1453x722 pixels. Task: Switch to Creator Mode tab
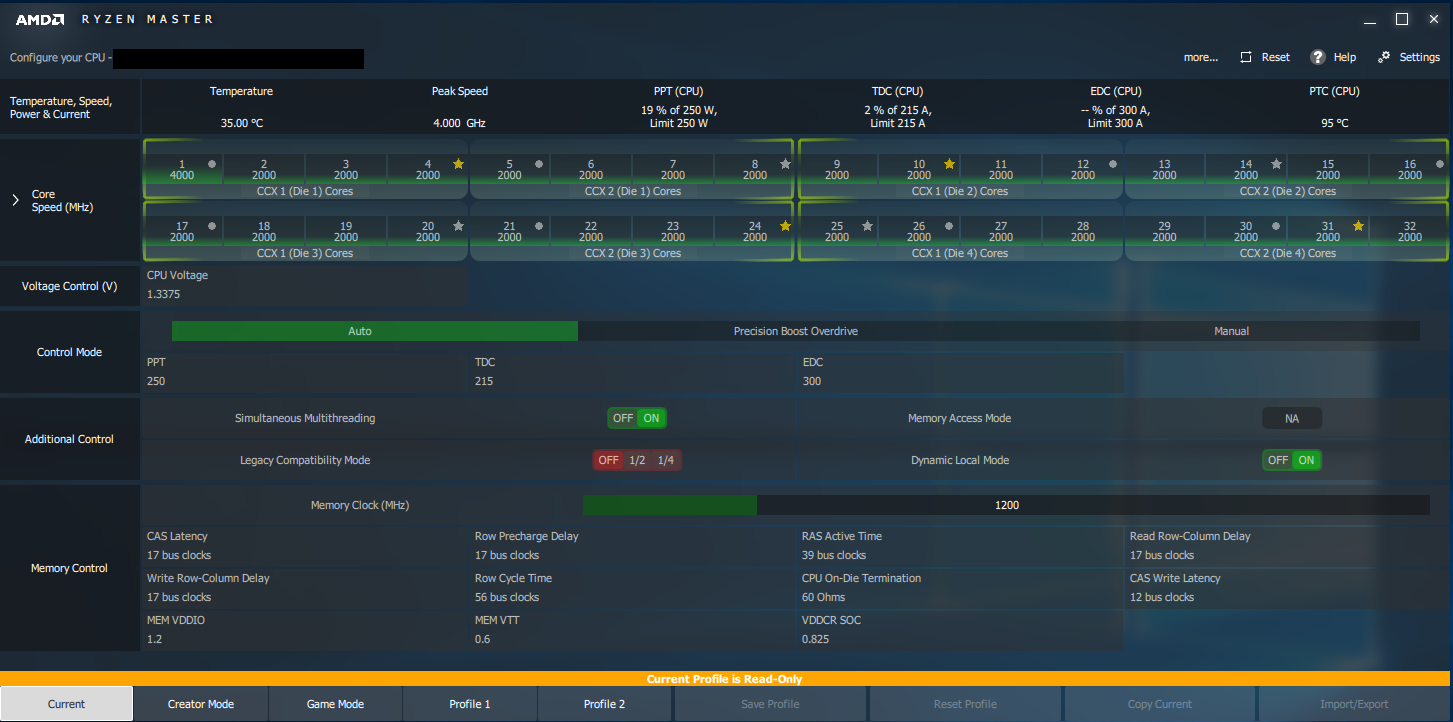201,704
